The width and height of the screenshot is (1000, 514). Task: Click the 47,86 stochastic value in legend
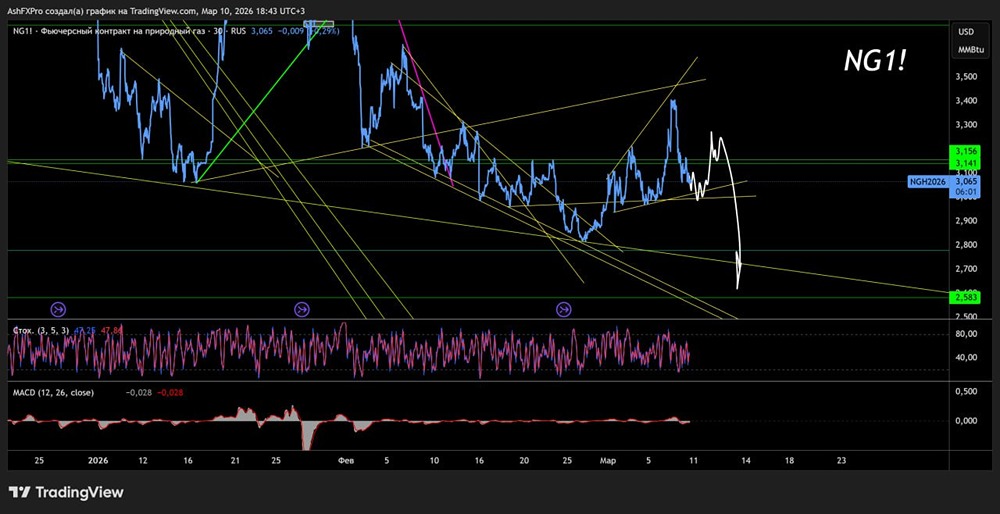pyautogui.click(x=109, y=330)
